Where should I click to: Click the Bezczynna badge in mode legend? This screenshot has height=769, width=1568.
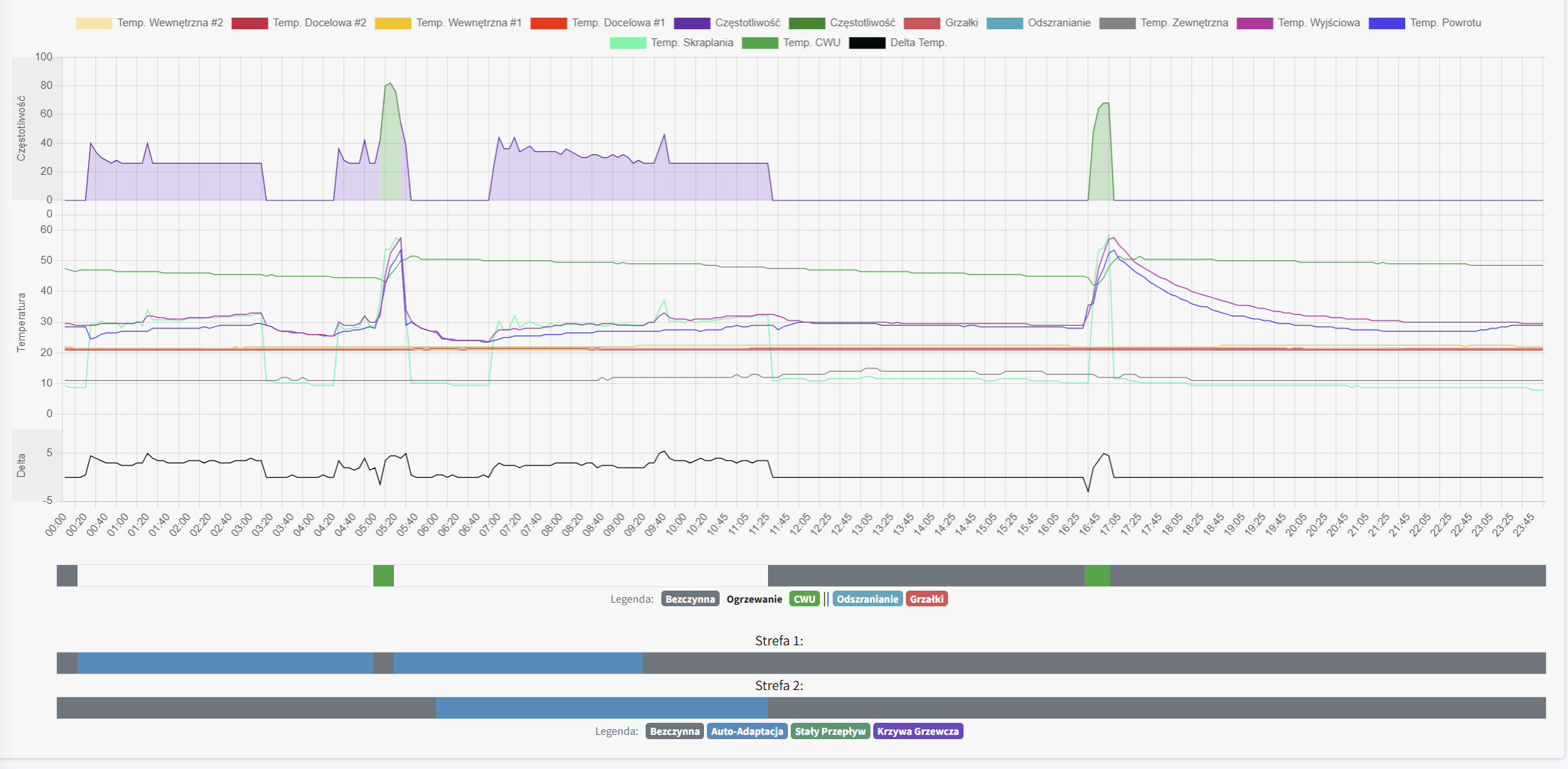[690, 599]
